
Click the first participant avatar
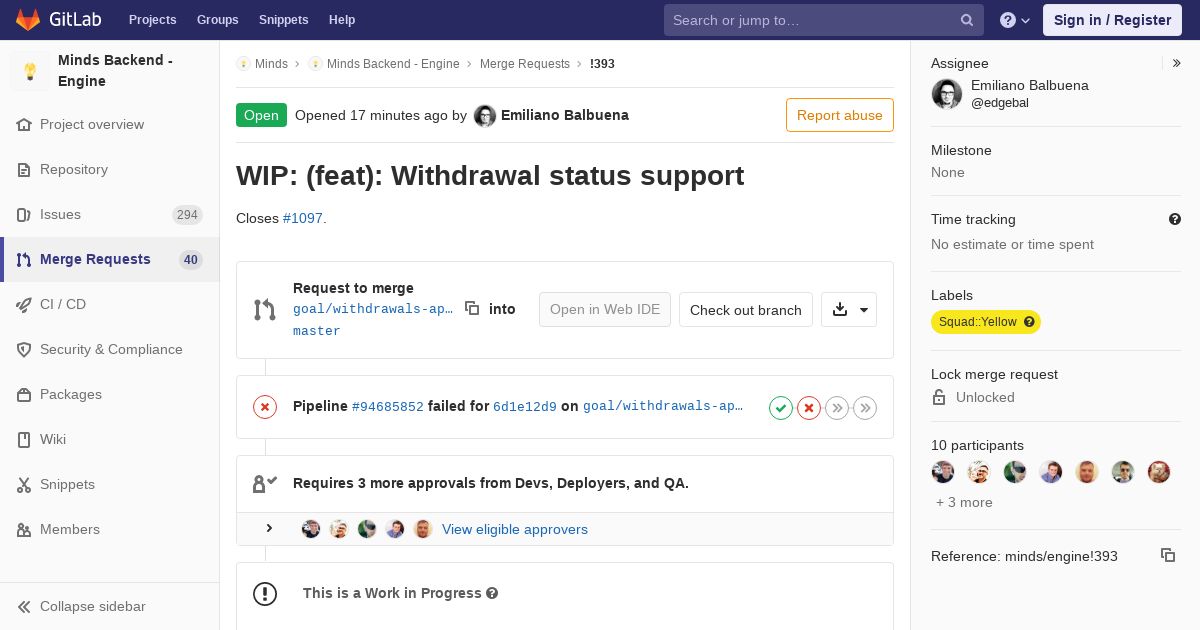(x=943, y=472)
